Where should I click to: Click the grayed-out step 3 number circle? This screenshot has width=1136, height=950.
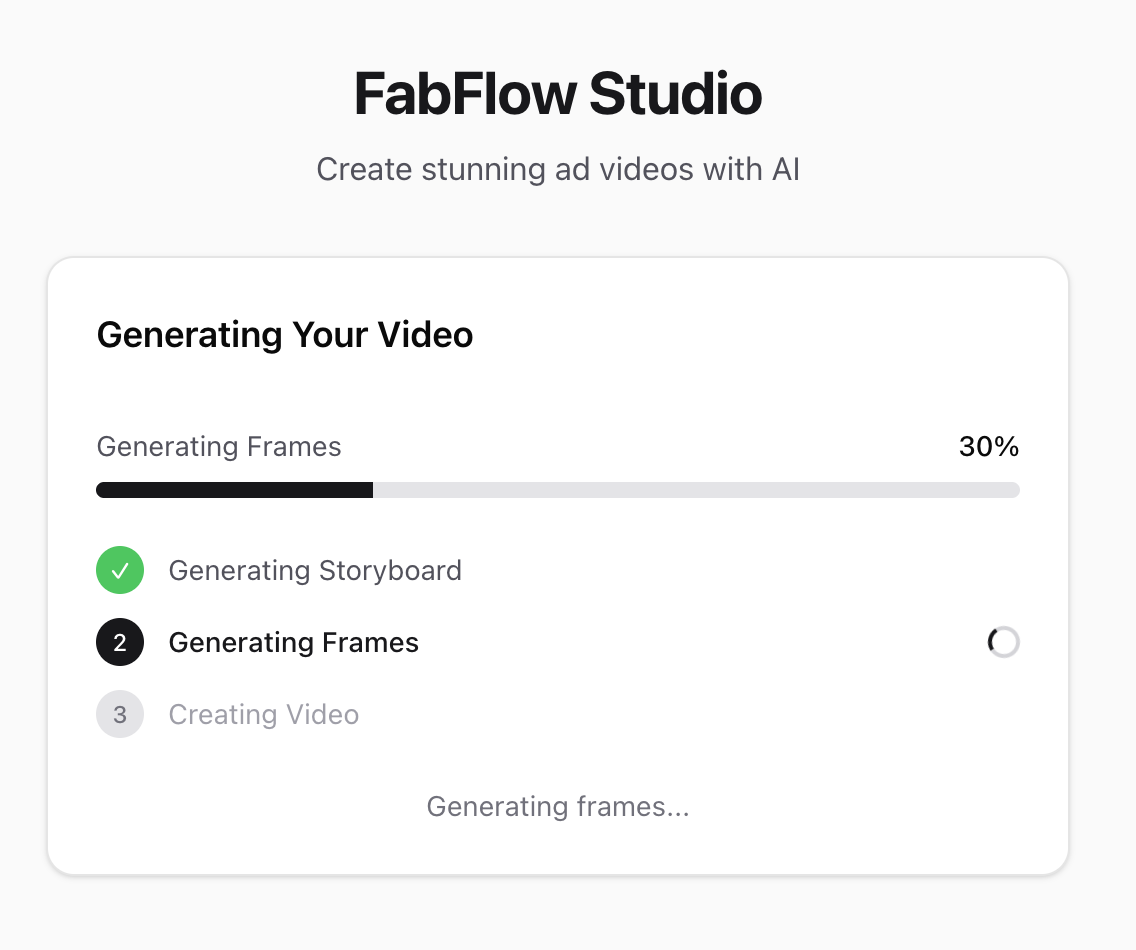click(x=120, y=715)
